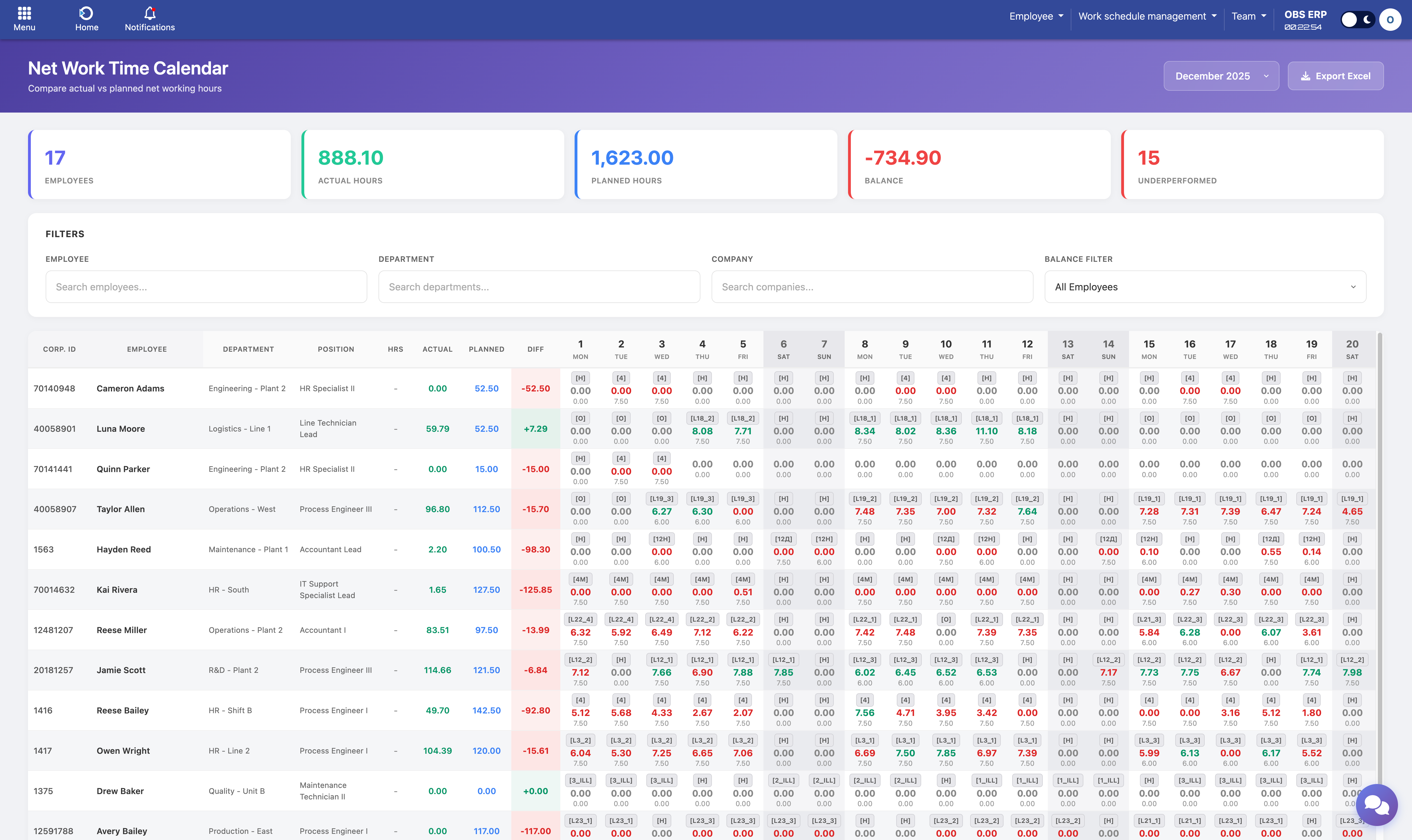
Task: Expand the December 2025 month selector
Action: [1221, 76]
